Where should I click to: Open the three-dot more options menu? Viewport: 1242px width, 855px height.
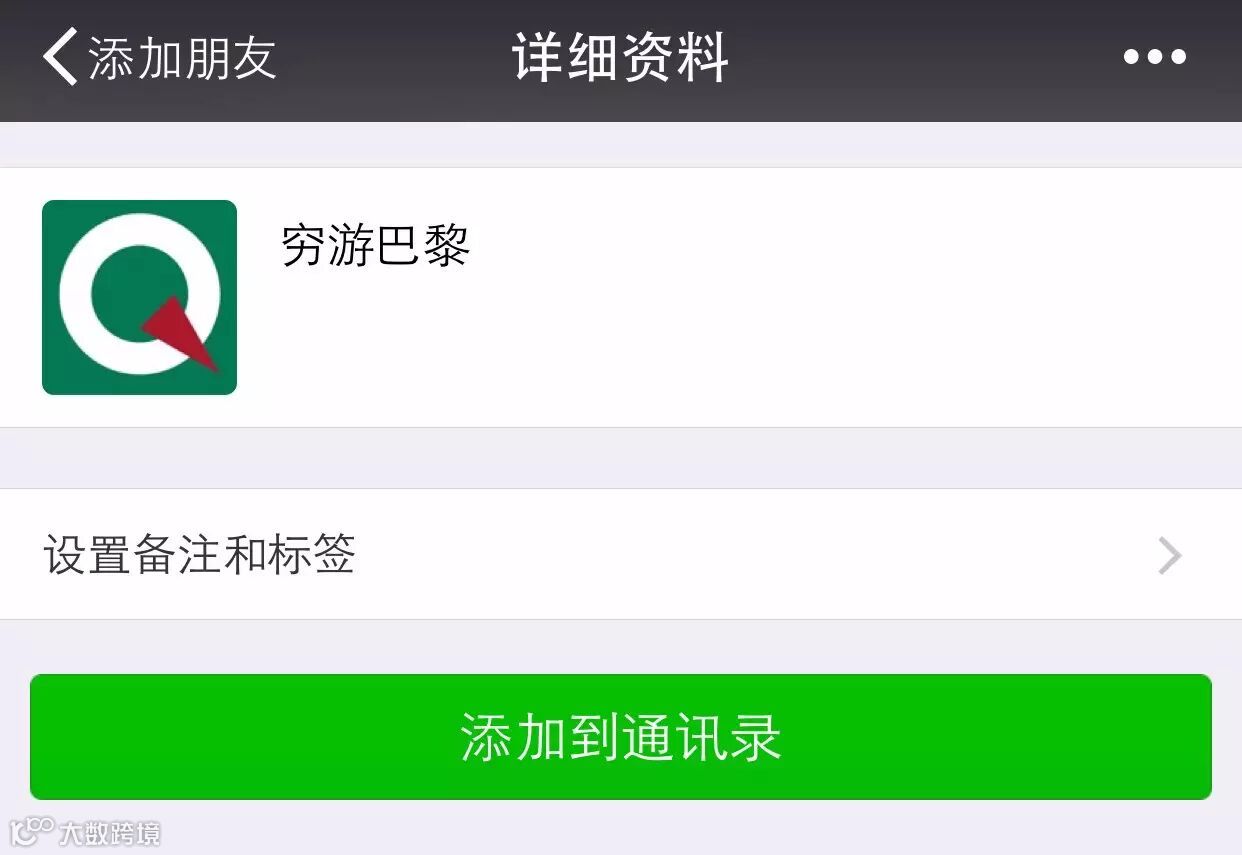click(1154, 57)
